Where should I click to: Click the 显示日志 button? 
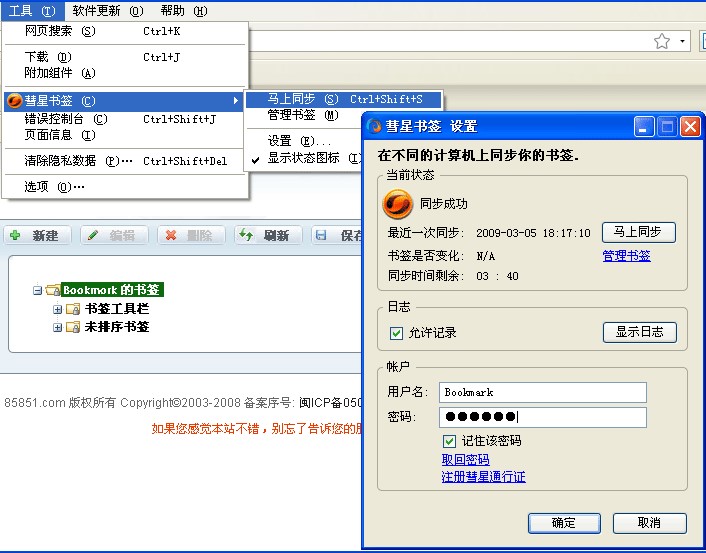click(x=639, y=332)
